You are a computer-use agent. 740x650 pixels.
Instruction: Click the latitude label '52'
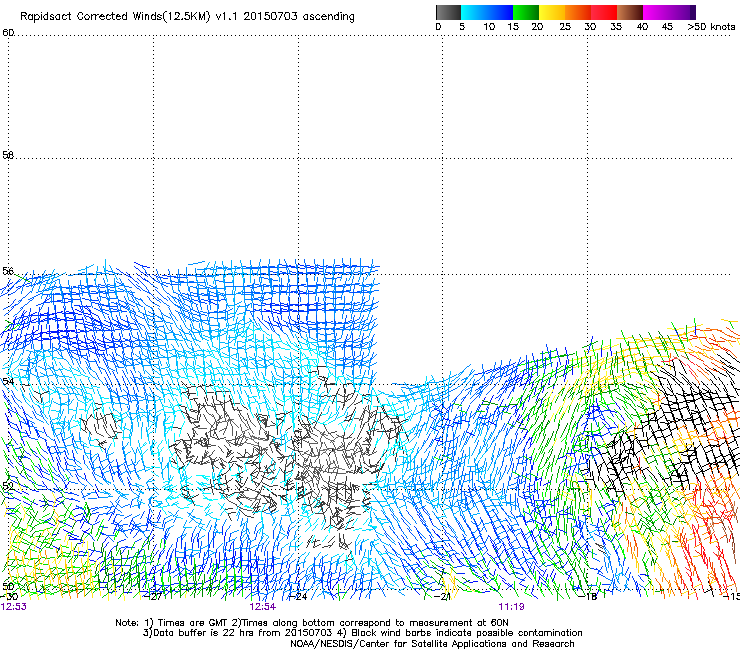(7, 485)
